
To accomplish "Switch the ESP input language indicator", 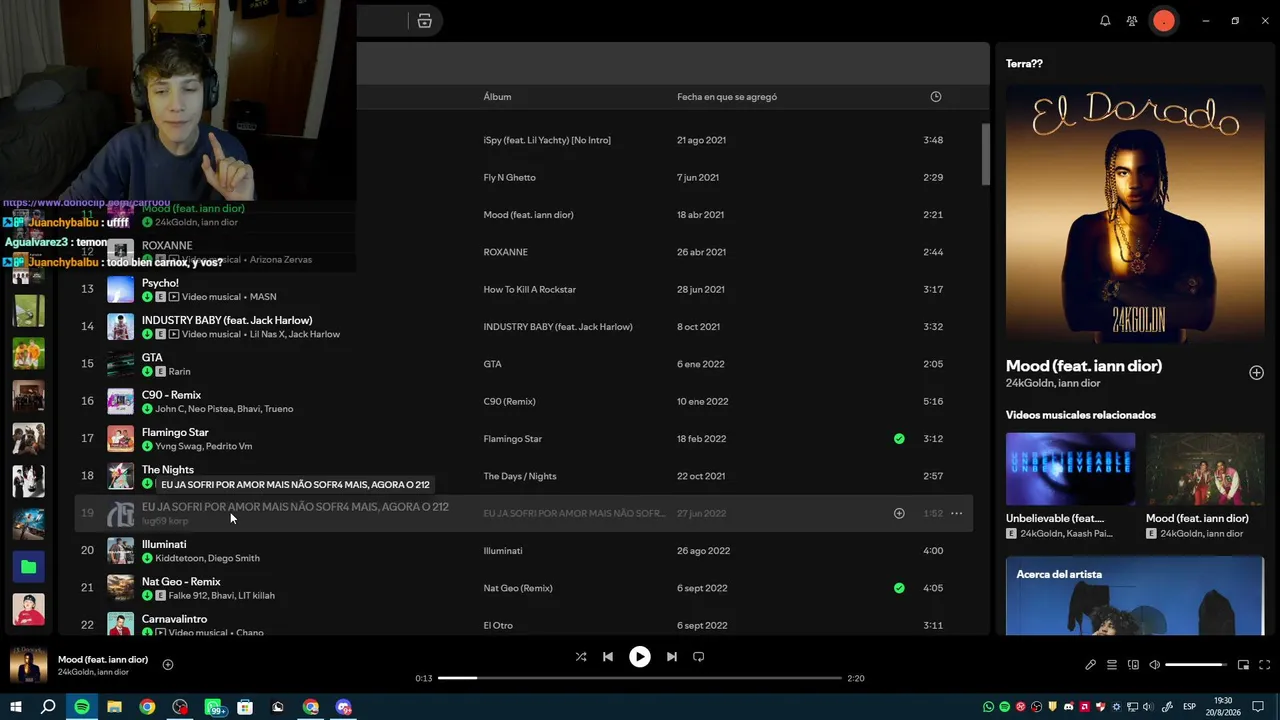I will (1190, 707).
